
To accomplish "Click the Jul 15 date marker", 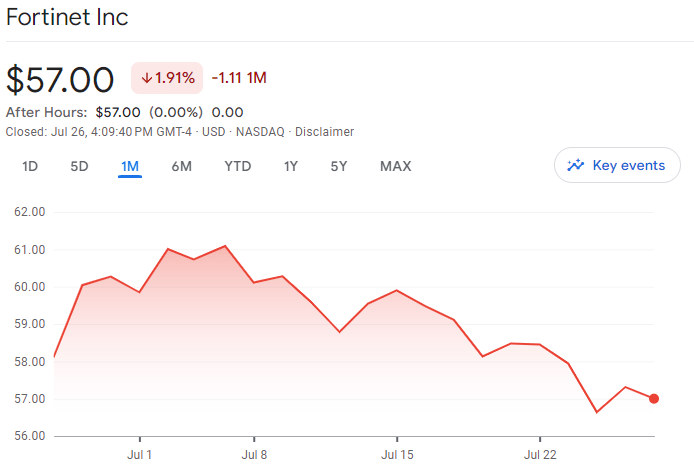I will 397,455.
